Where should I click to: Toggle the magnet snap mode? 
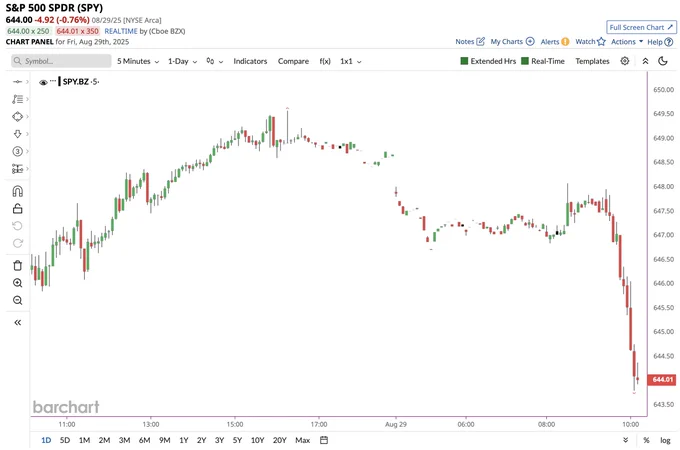(x=17, y=191)
